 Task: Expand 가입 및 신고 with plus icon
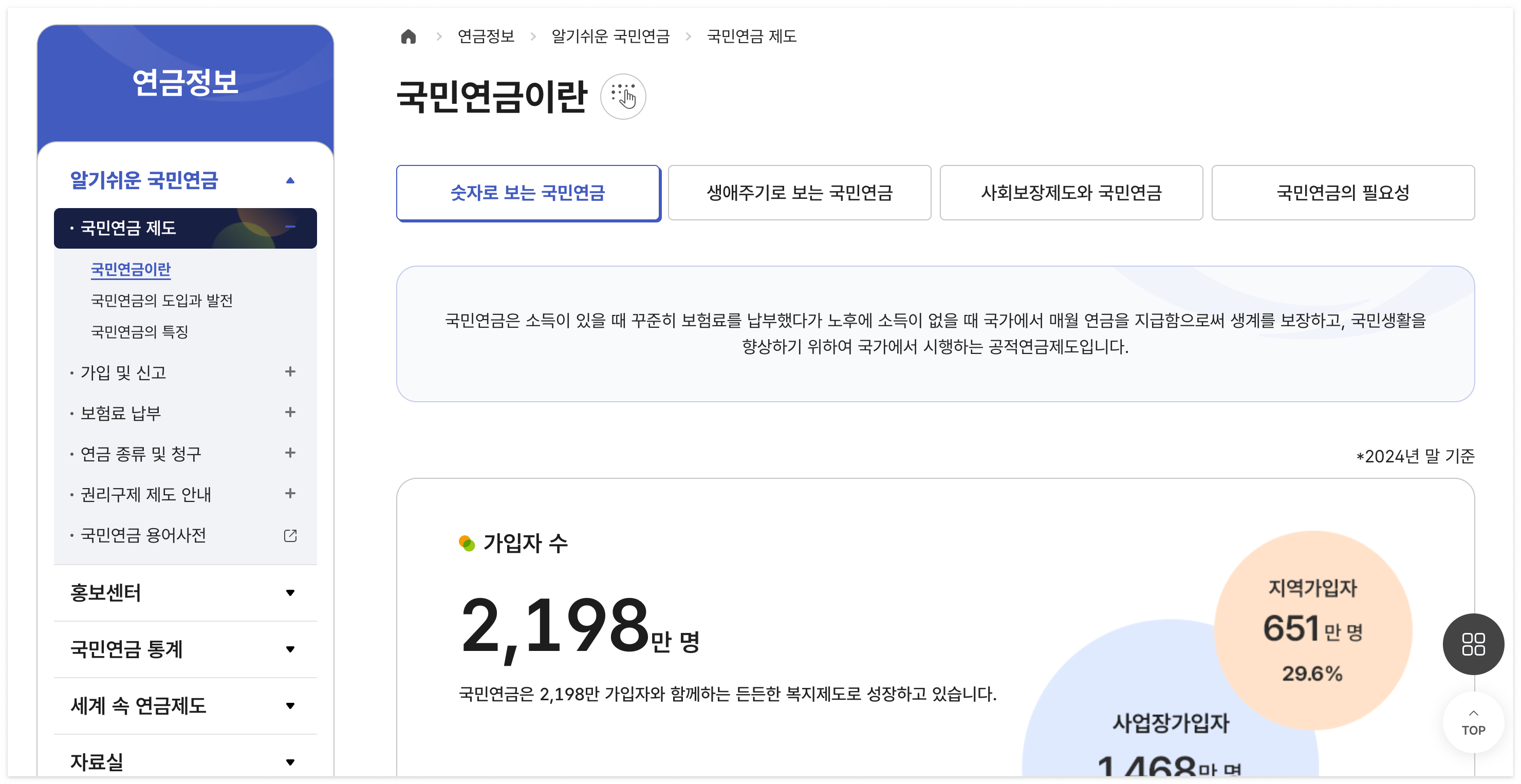tap(290, 372)
